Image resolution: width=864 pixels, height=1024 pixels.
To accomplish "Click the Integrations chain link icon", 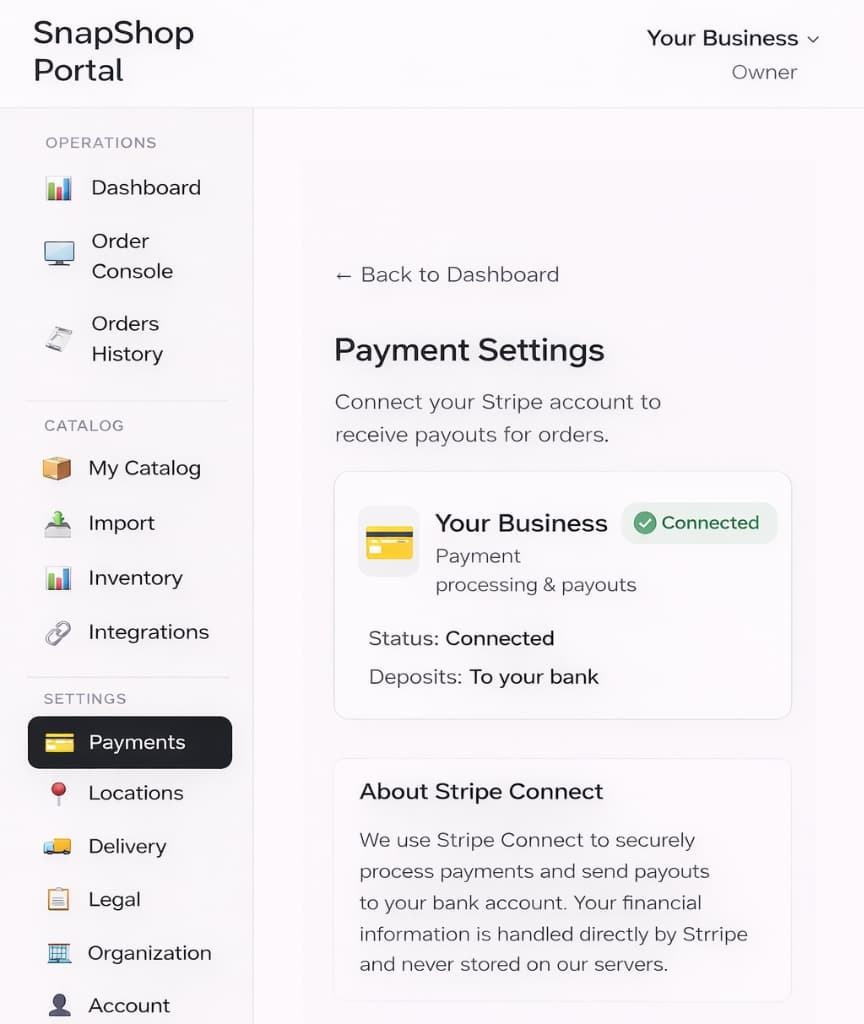I will pyautogui.click(x=57, y=631).
